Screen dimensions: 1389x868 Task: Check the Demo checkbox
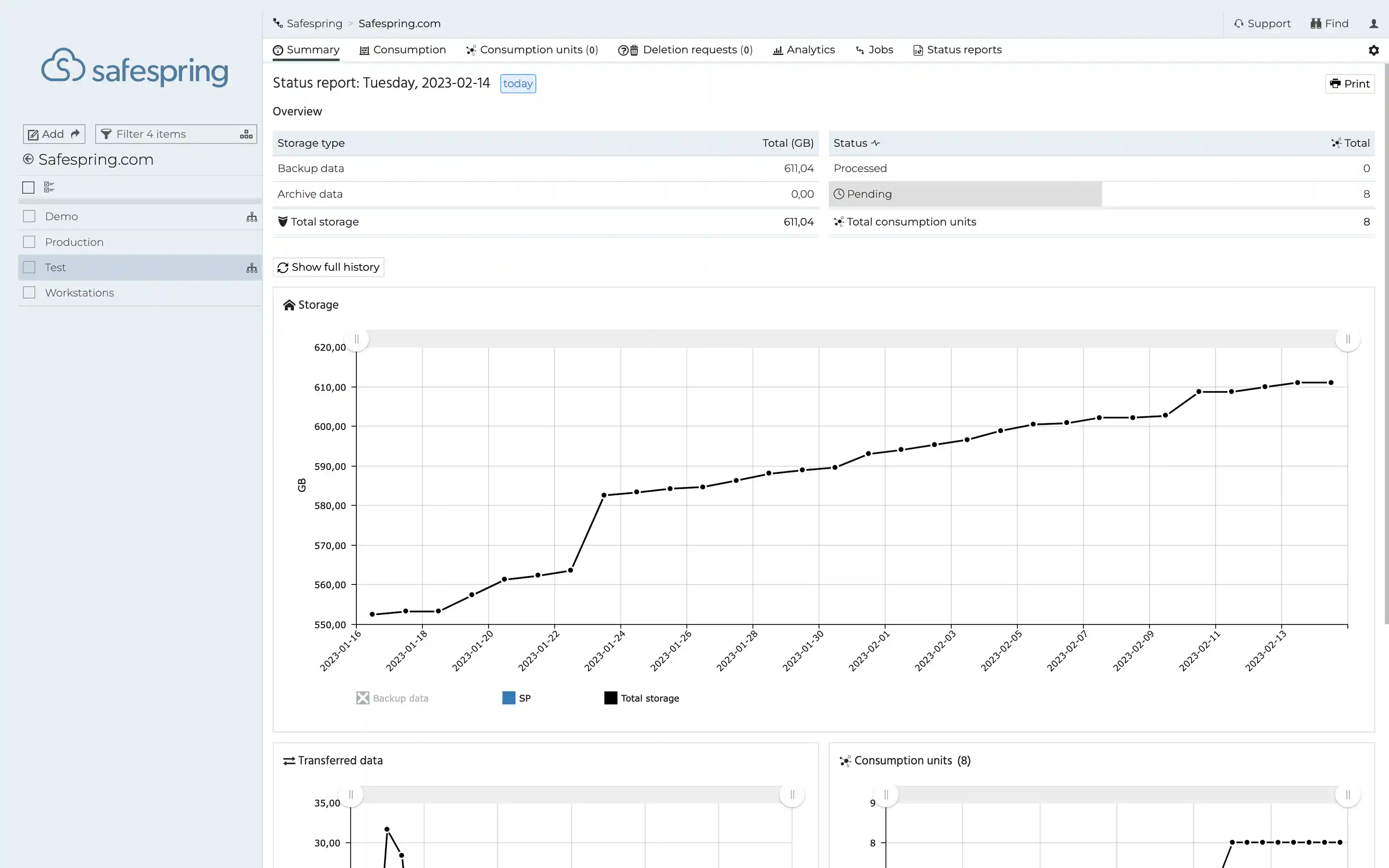[29, 216]
